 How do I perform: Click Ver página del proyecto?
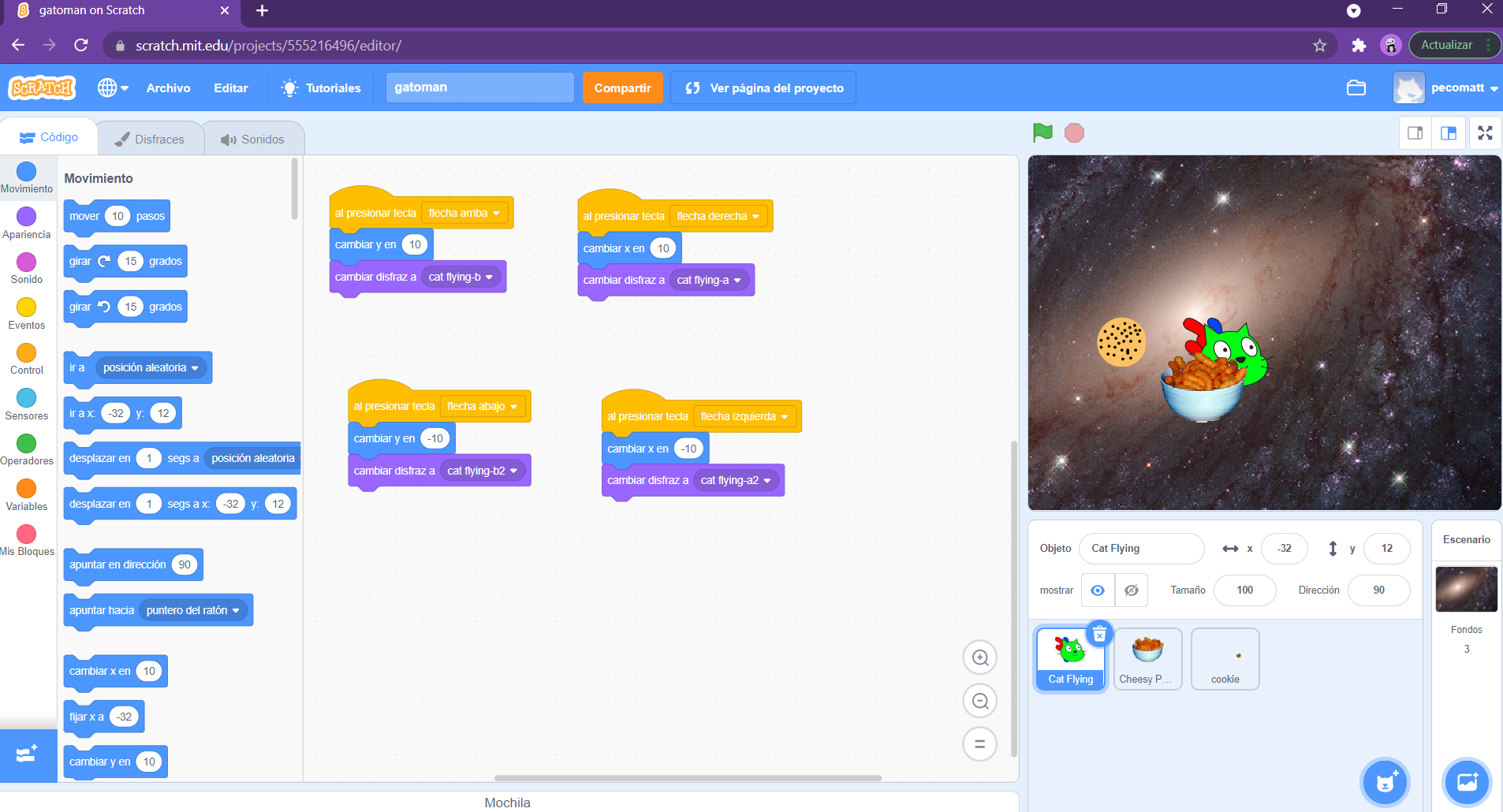(x=763, y=88)
